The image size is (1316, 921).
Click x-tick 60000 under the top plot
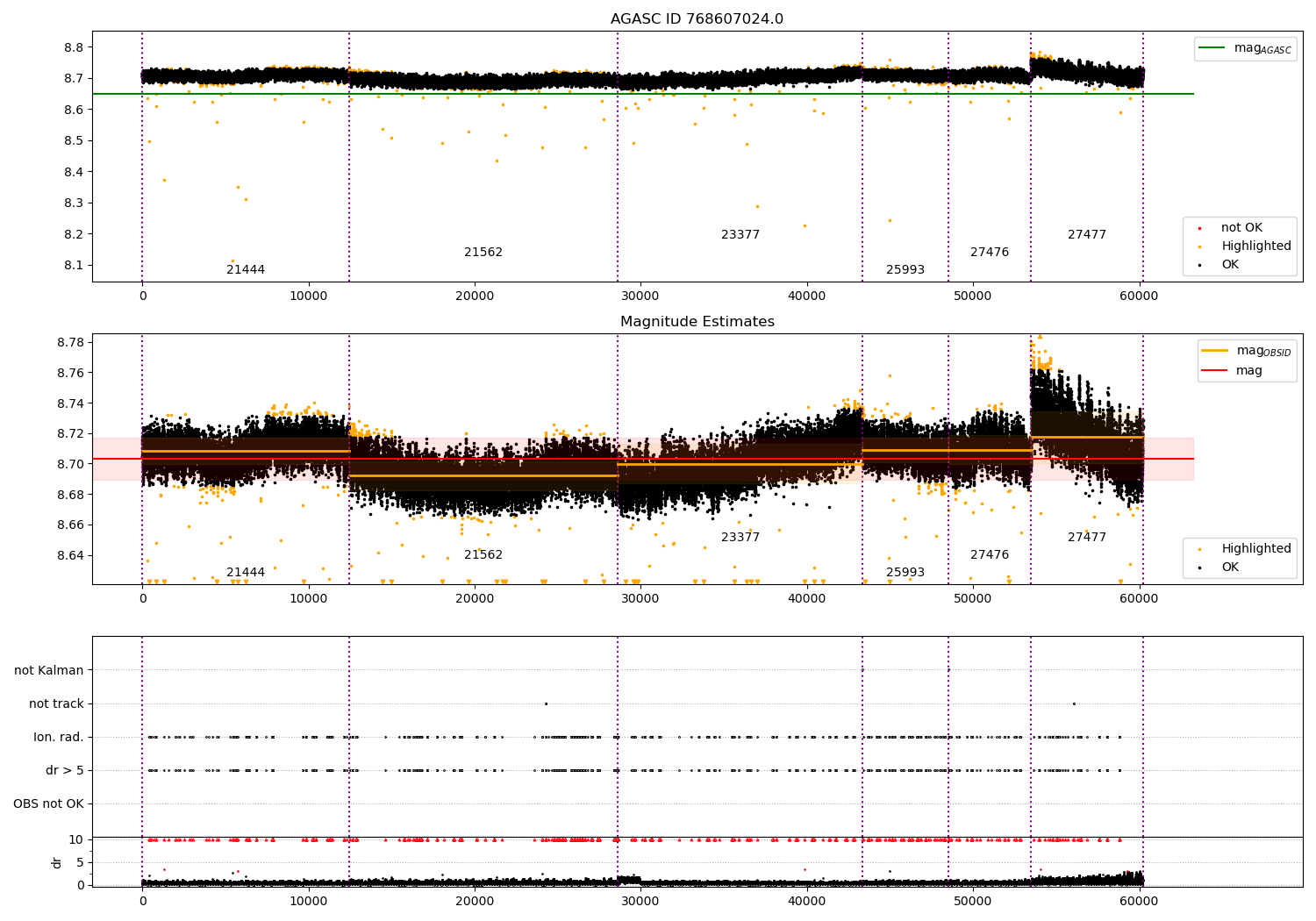point(1139,296)
